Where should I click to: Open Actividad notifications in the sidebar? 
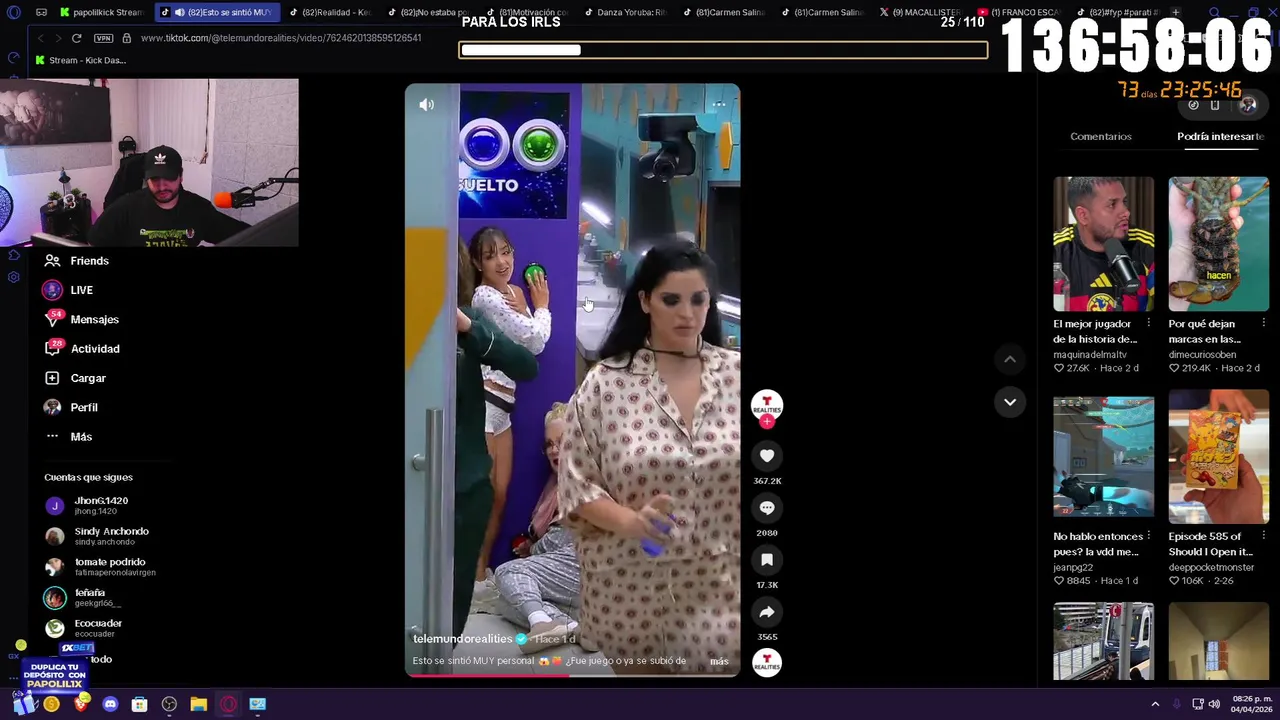(82, 349)
